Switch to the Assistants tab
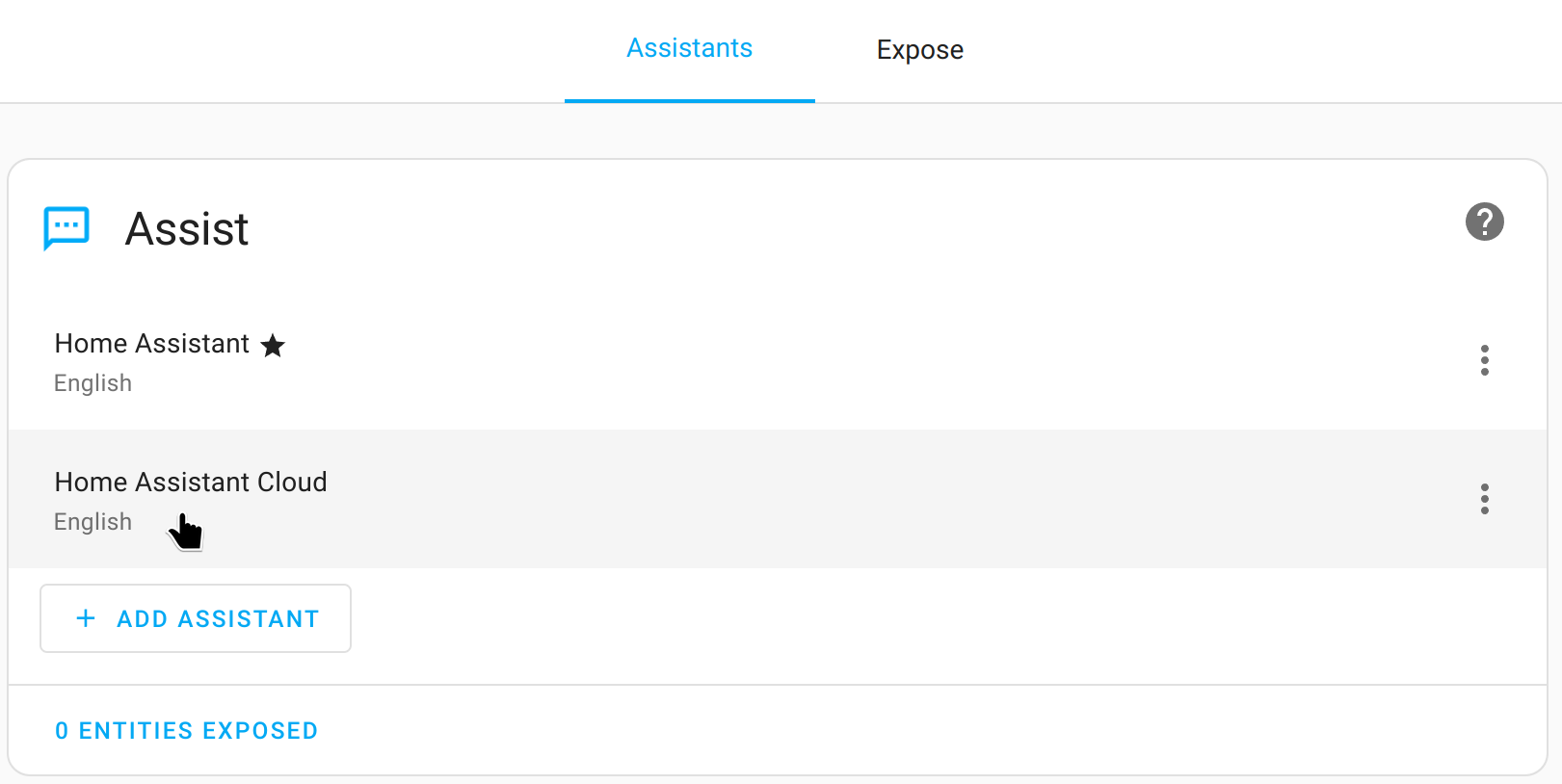Screen dimensions: 1562x784 pos(689,48)
